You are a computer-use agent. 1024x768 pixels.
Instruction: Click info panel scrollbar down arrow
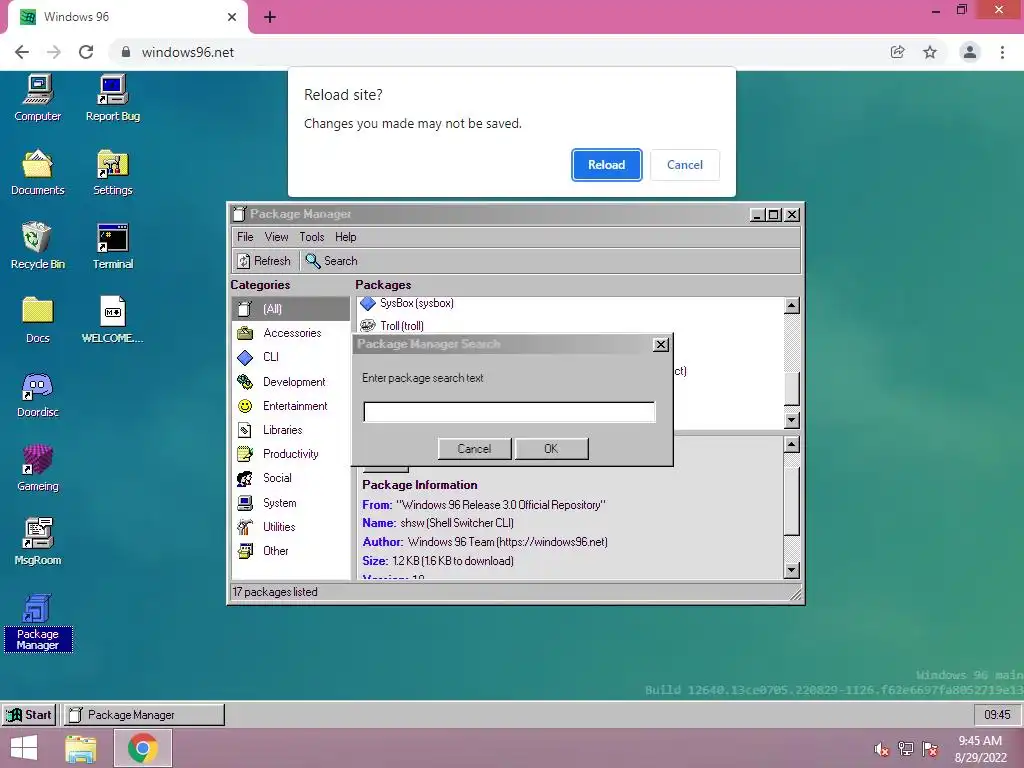791,571
